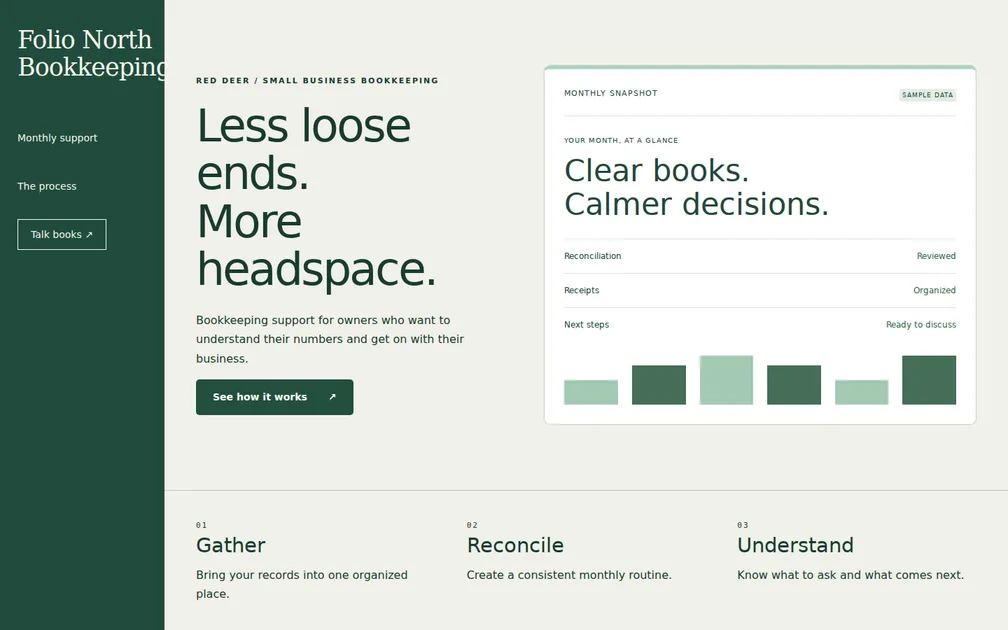Click the Talk books button
Screen dimensions: 1008x630
click(62, 235)
